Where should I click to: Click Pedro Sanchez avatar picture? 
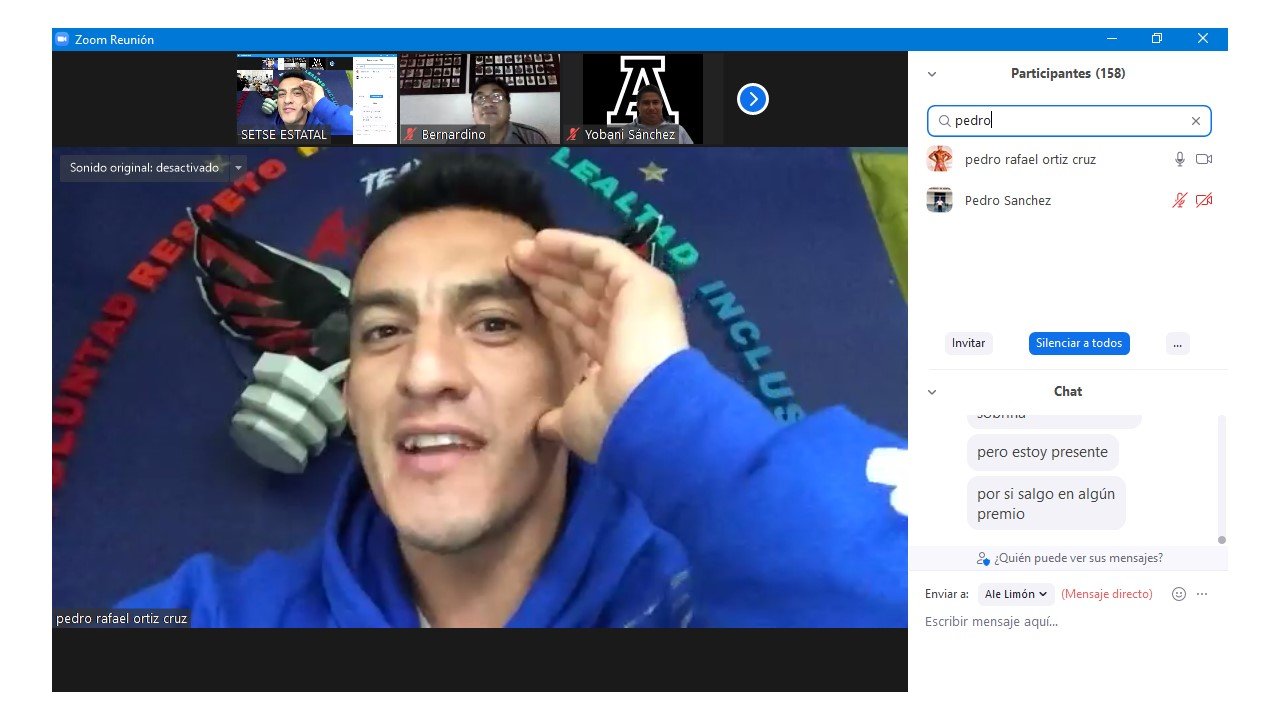tap(940, 200)
